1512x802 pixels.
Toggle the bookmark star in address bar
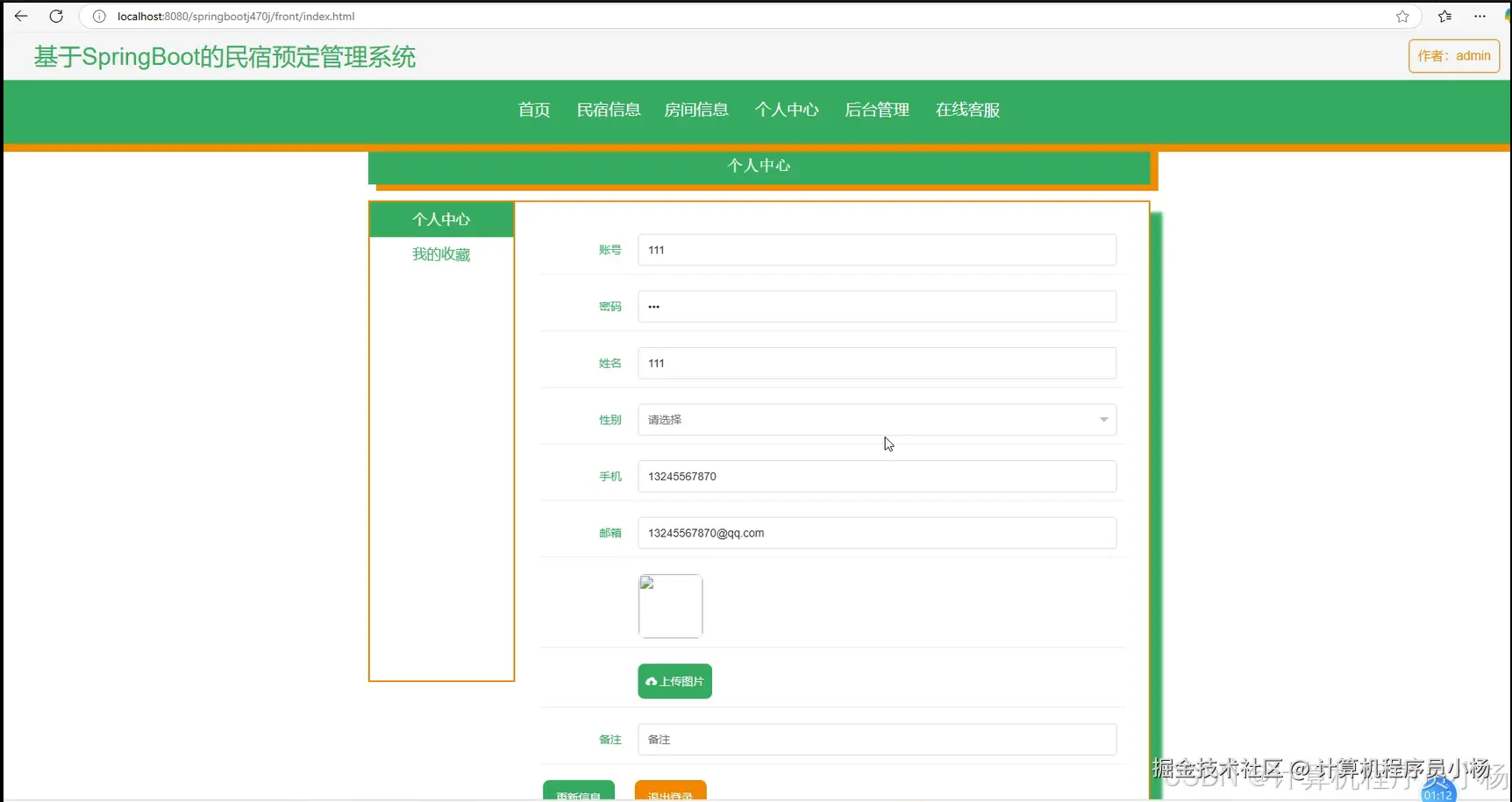point(1402,16)
